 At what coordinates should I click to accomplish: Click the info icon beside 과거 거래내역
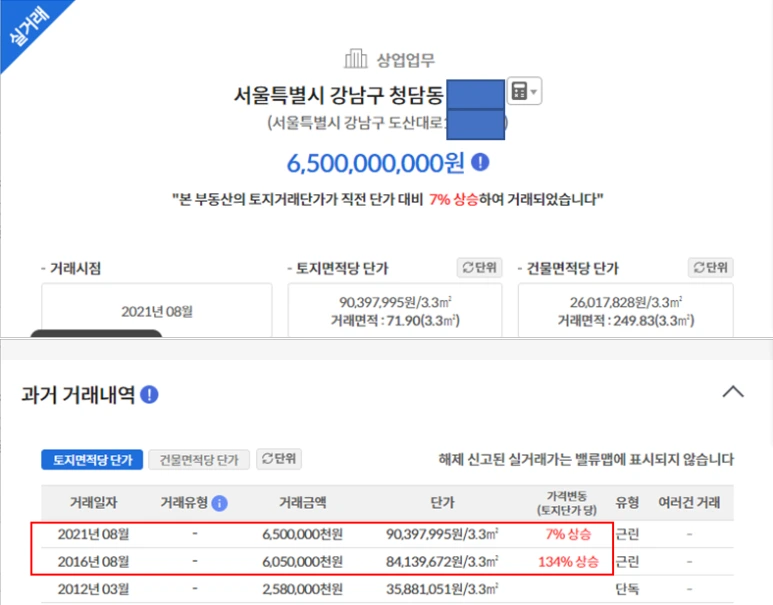(x=149, y=394)
